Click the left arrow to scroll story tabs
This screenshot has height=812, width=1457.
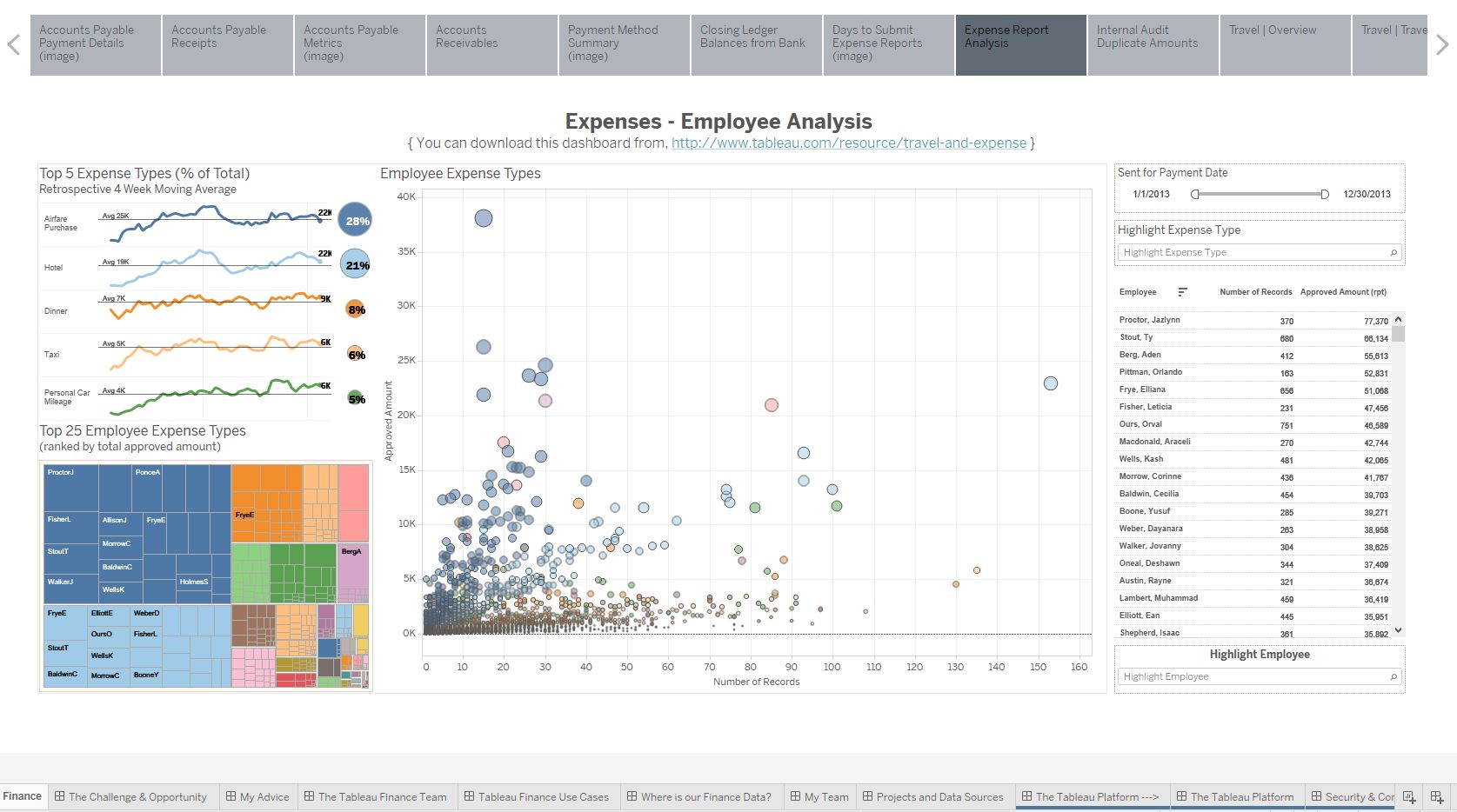point(13,44)
